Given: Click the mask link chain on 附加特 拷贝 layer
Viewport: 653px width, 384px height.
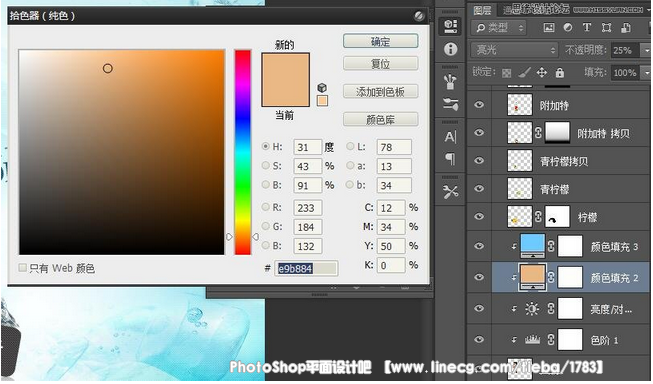Looking at the screenshot, I should pos(538,133).
